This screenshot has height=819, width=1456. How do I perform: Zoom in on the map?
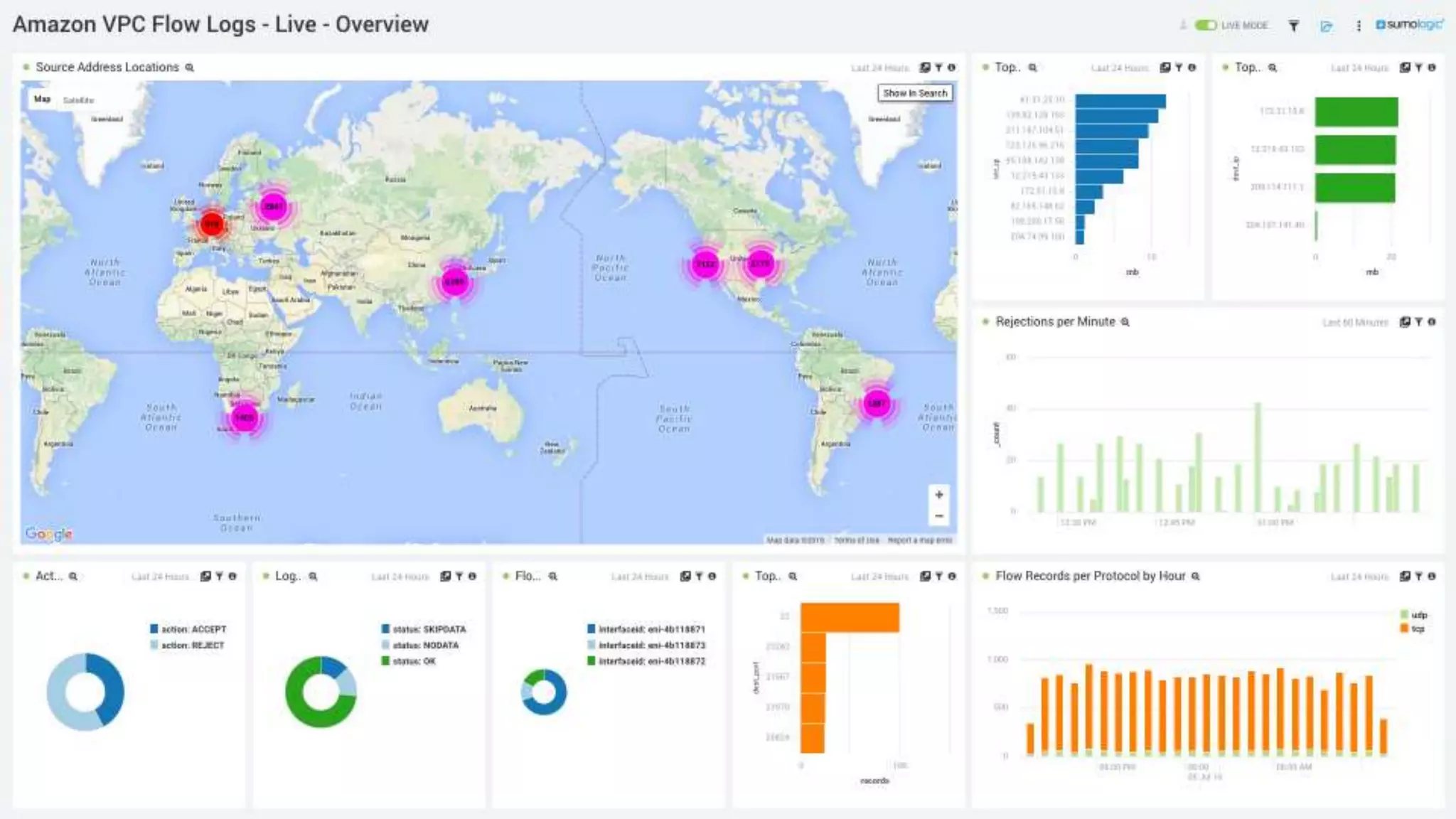pyautogui.click(x=939, y=495)
